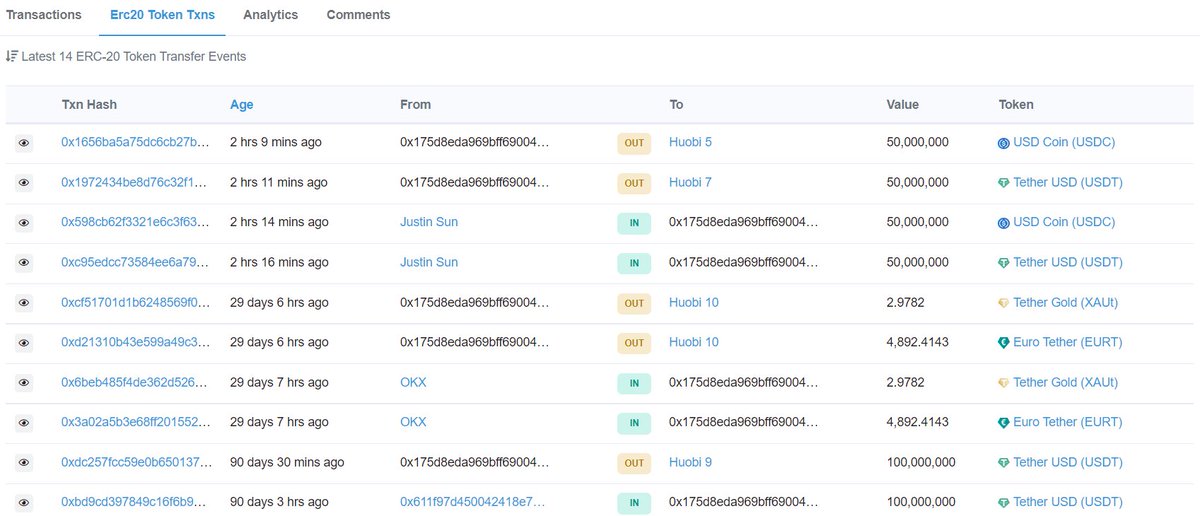The width and height of the screenshot is (1200, 516).
Task: Switch to the Analytics tab
Action: [270, 15]
